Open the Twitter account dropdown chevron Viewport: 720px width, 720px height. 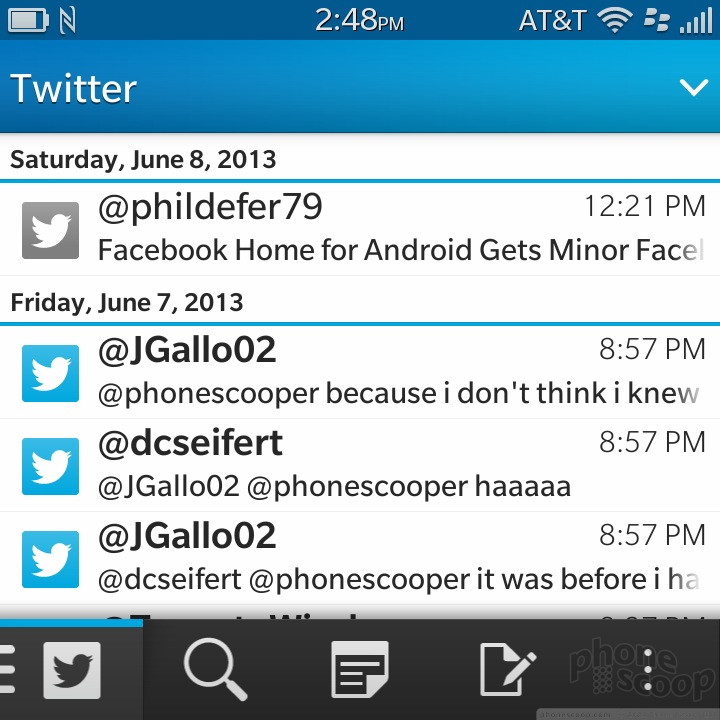pos(693,87)
